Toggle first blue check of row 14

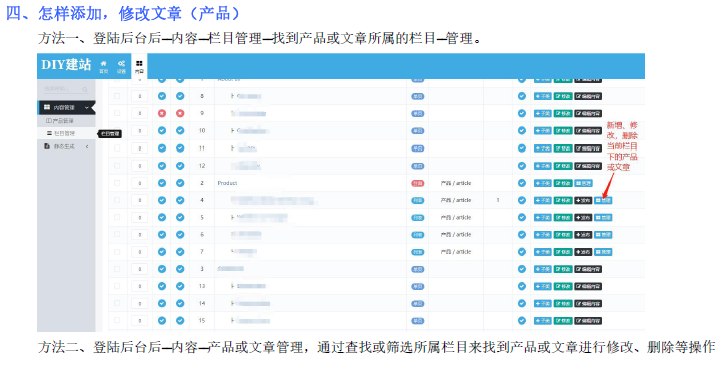tap(162, 303)
